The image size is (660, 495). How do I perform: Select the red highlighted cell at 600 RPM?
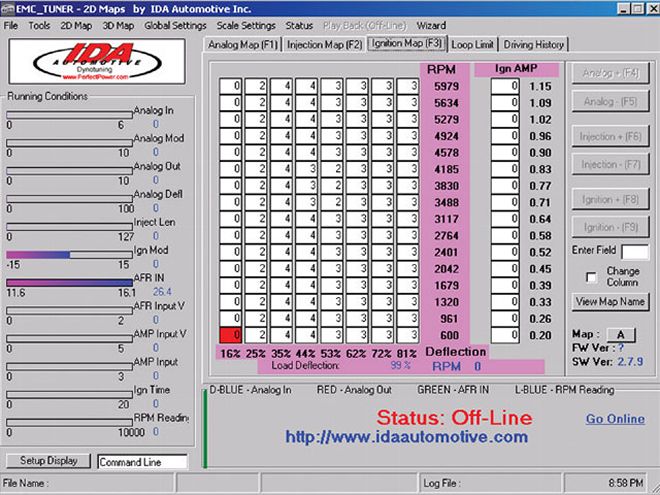(230, 335)
